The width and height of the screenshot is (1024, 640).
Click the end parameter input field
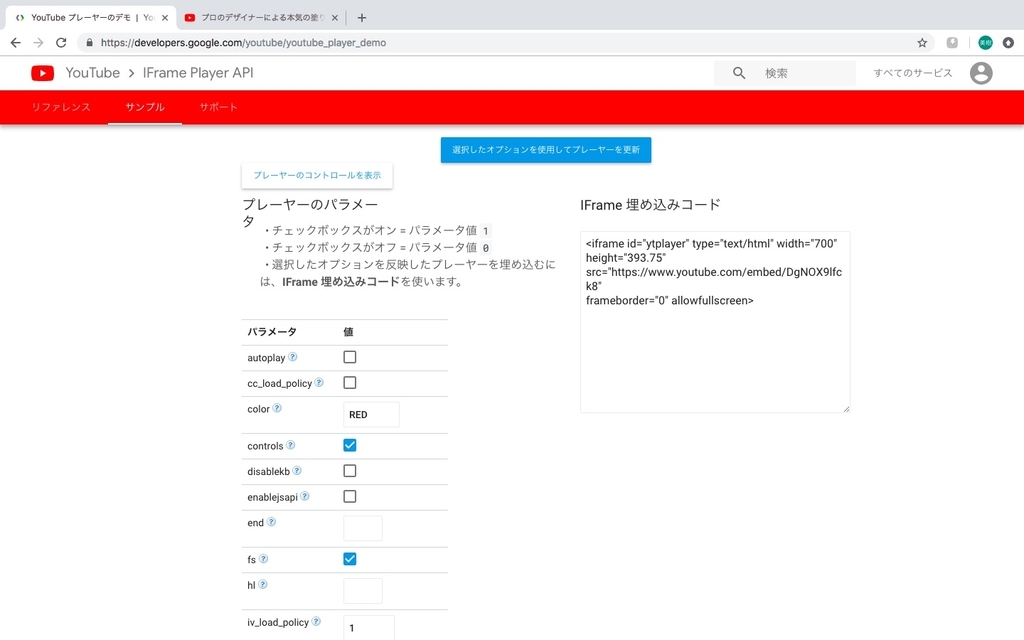(x=364, y=528)
